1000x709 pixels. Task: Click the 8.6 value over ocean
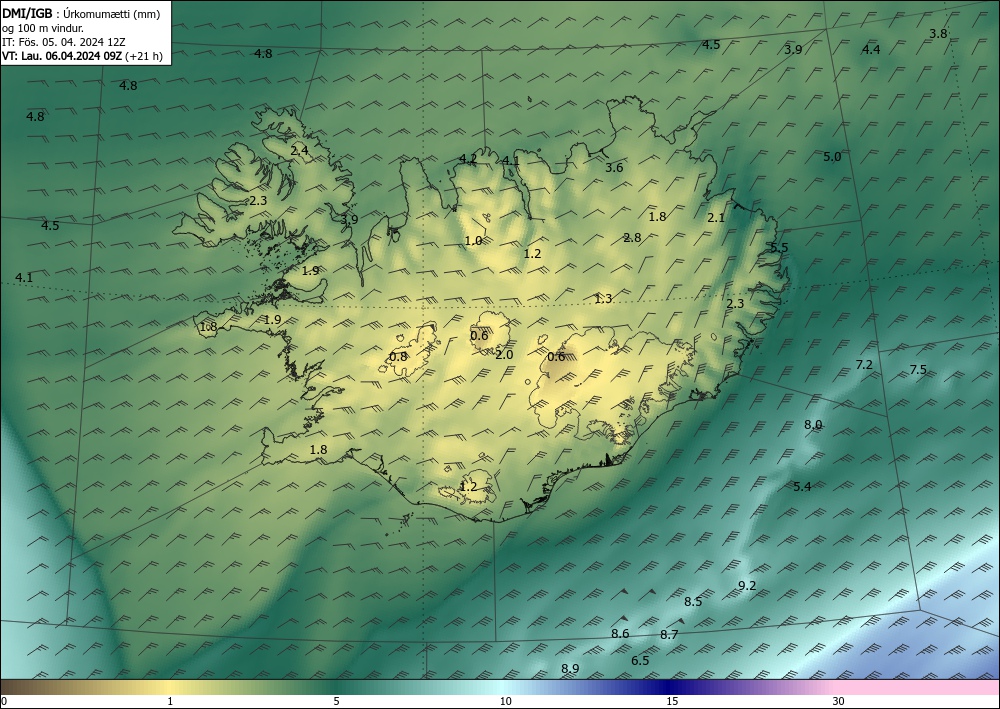point(620,634)
